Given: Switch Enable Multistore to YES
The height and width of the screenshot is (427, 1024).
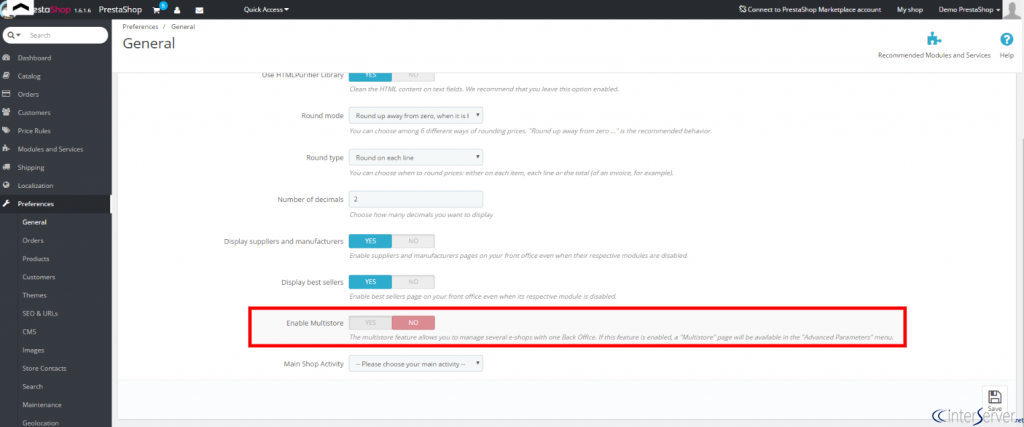Looking at the screenshot, I should [370, 323].
